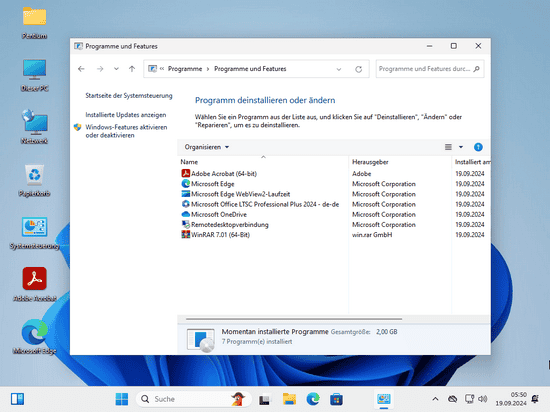Click the Remotedesktopverbindung row icon
The height and width of the screenshot is (412, 550).
point(186,224)
